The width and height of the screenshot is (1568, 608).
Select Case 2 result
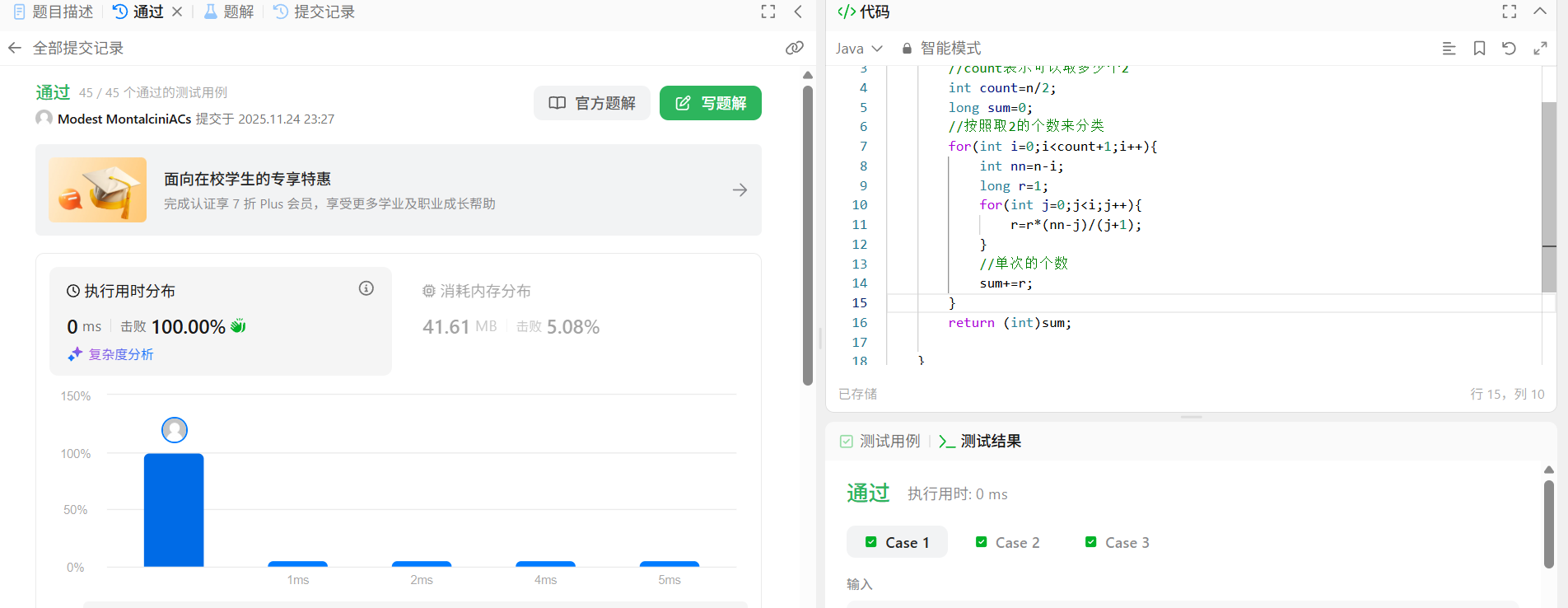click(1007, 542)
